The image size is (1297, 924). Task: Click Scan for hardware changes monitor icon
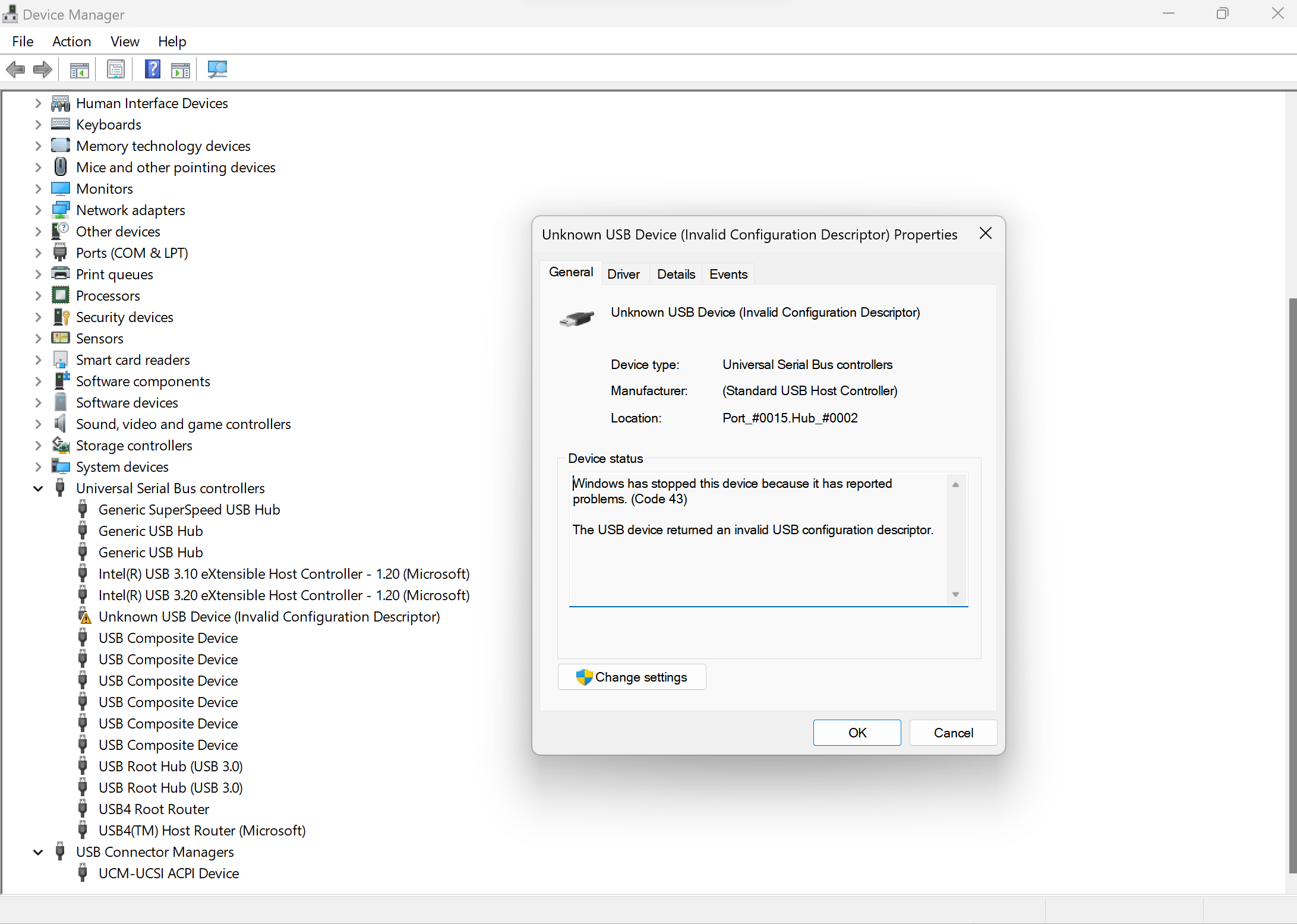coord(217,70)
